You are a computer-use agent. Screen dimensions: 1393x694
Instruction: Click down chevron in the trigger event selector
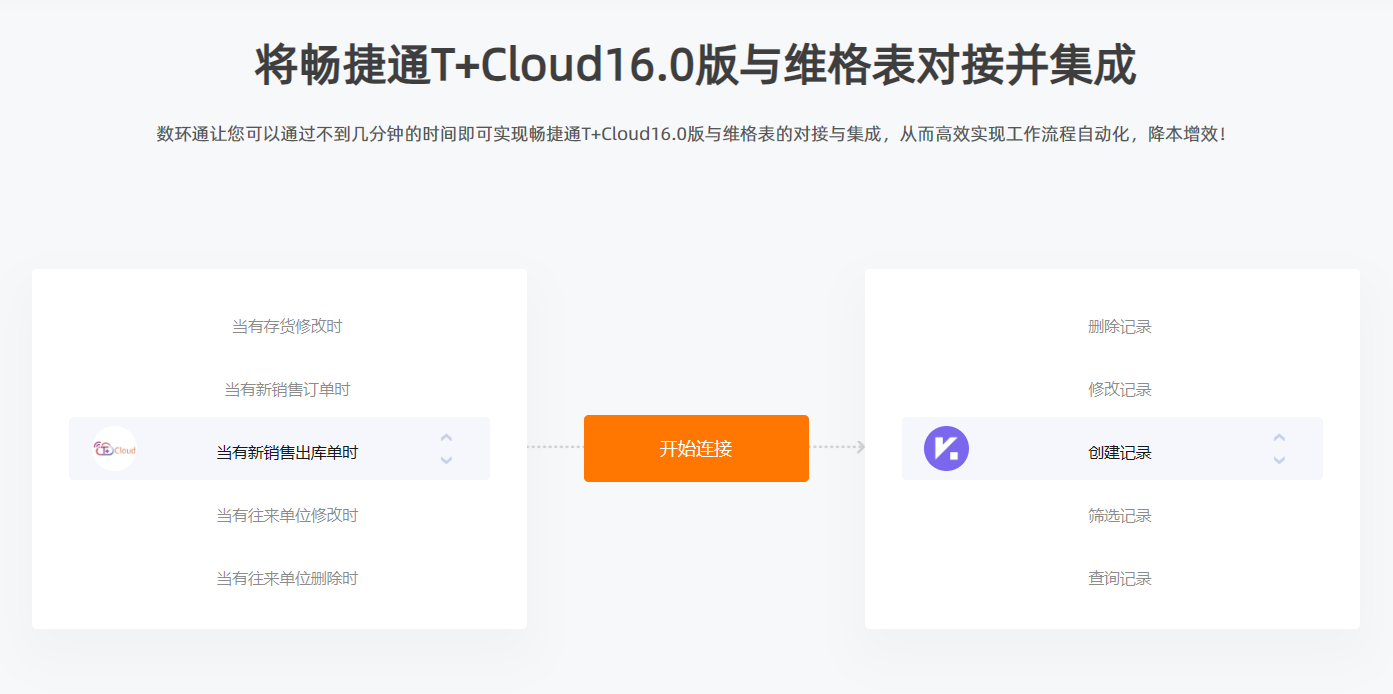click(446, 460)
